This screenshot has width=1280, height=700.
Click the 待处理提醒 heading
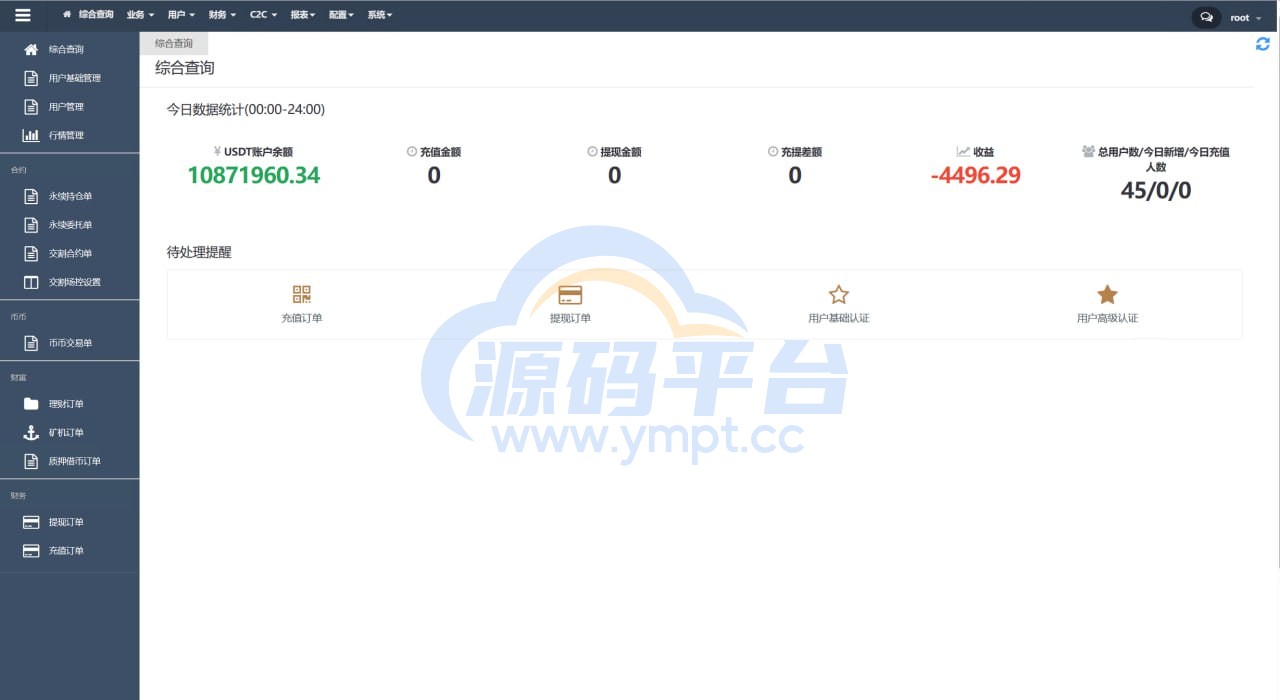(x=199, y=252)
